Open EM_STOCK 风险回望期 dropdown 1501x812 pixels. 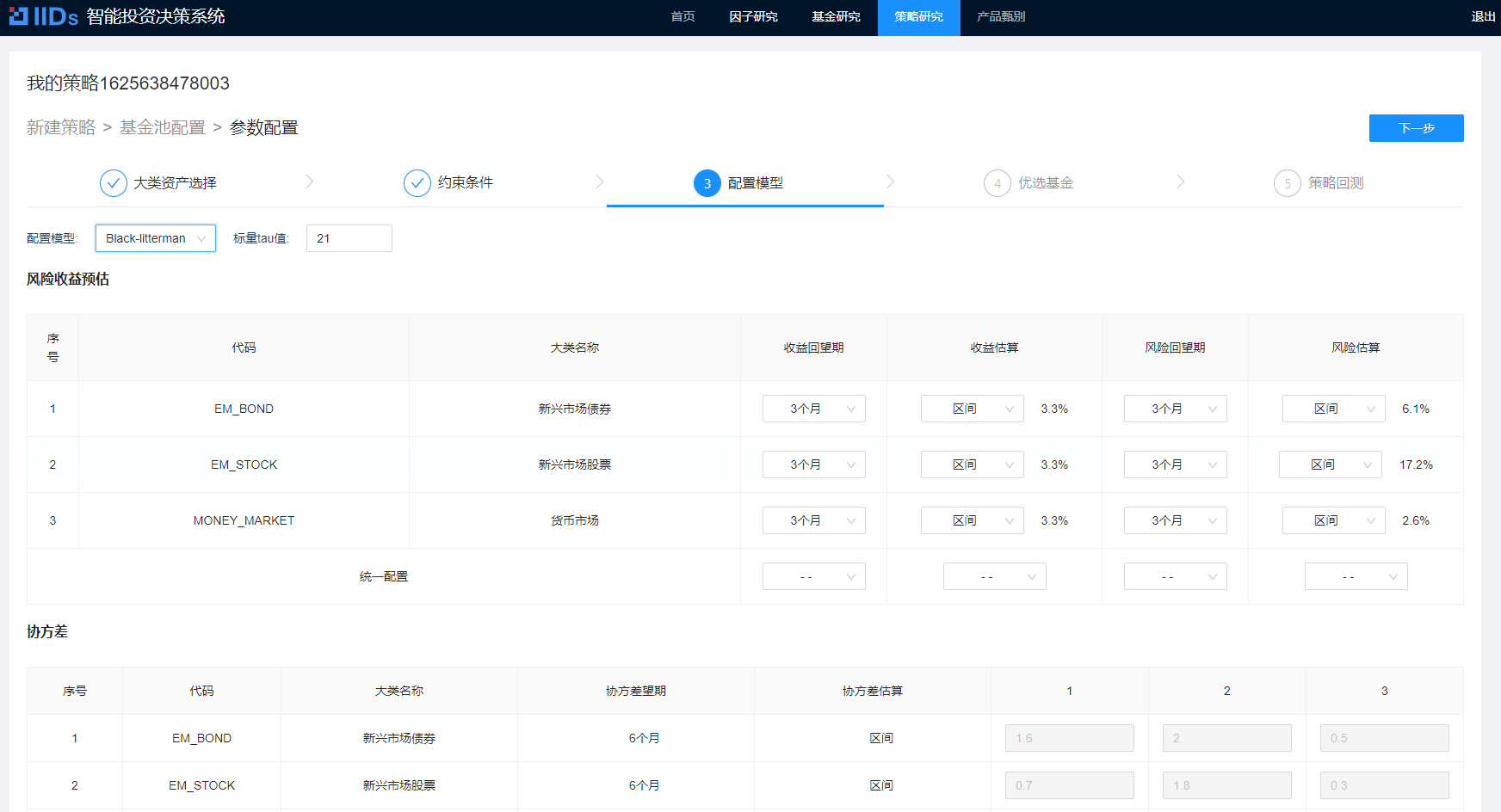(x=1176, y=464)
